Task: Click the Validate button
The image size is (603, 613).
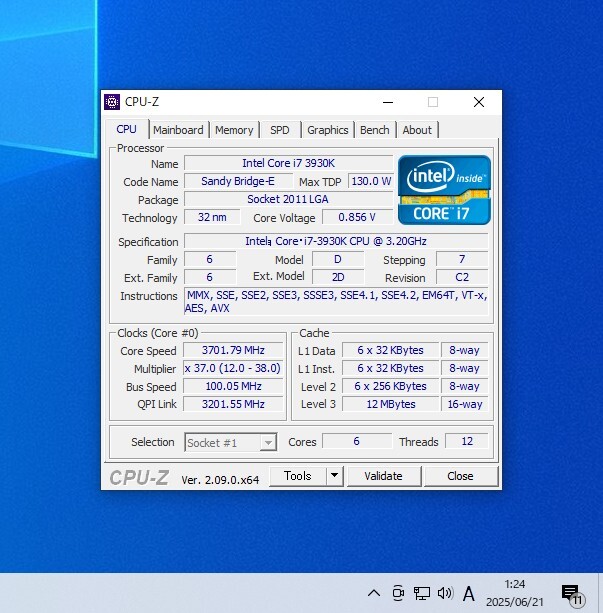Action: click(384, 476)
